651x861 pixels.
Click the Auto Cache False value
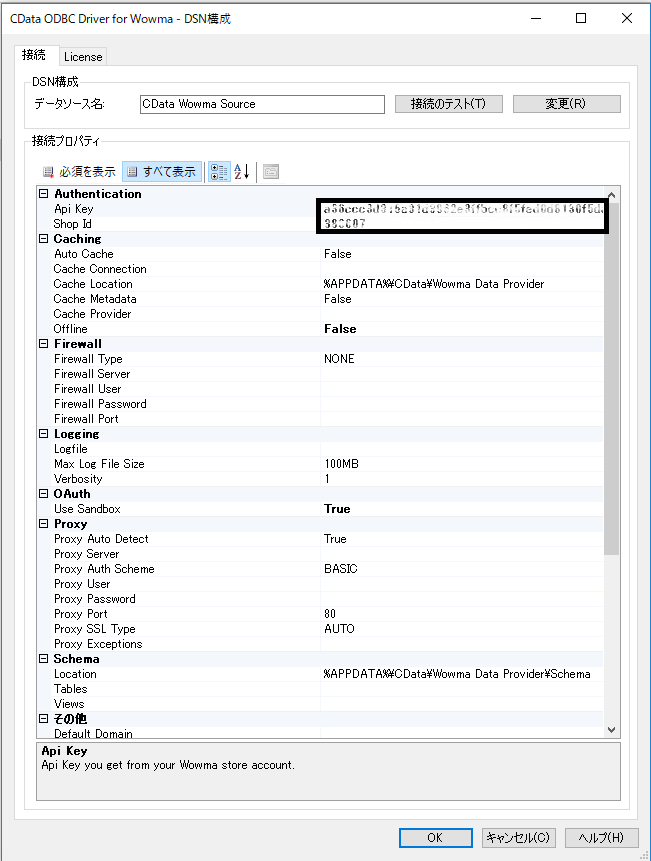pos(338,254)
